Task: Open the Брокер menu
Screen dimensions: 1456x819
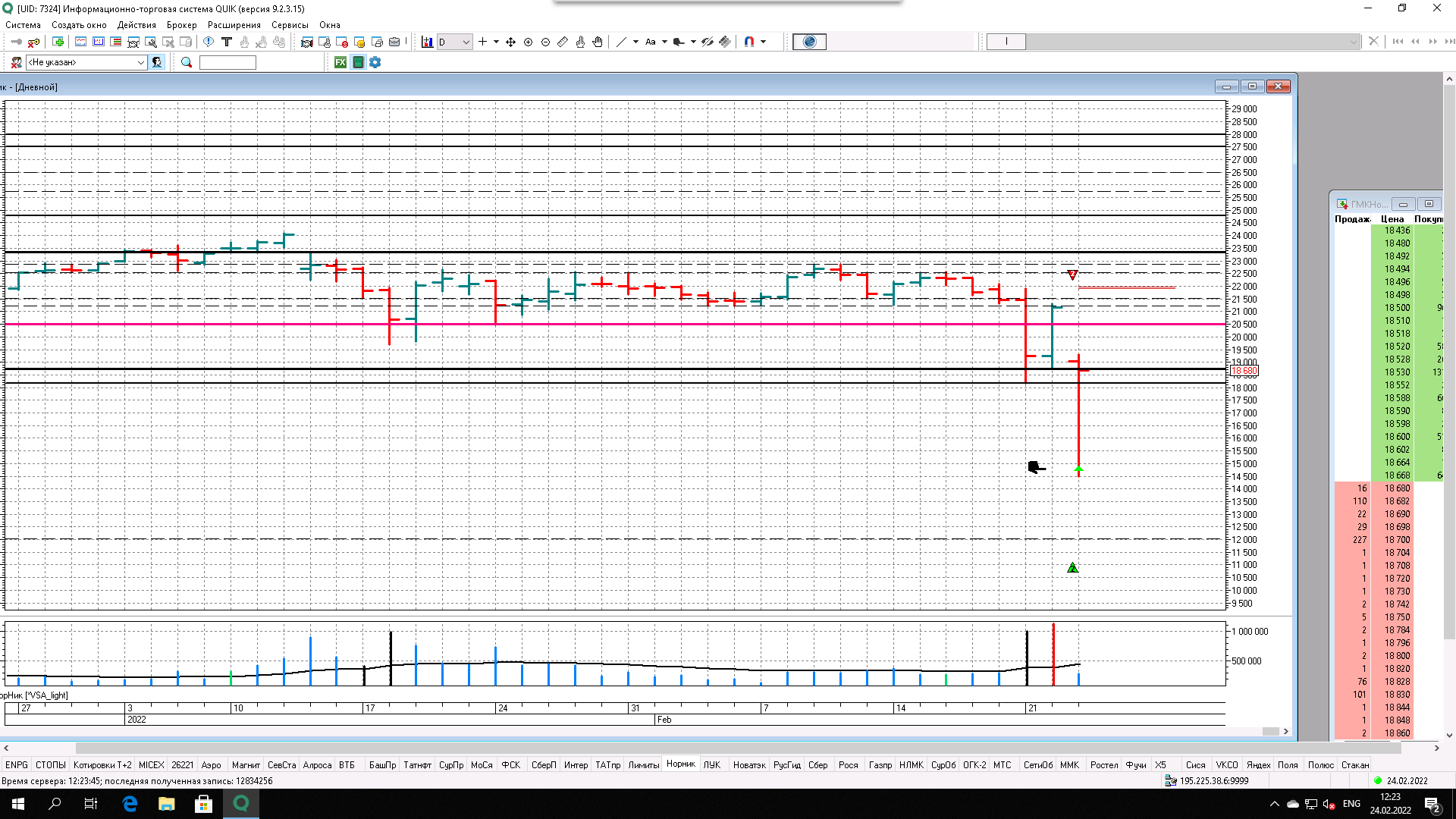Action: click(x=181, y=25)
